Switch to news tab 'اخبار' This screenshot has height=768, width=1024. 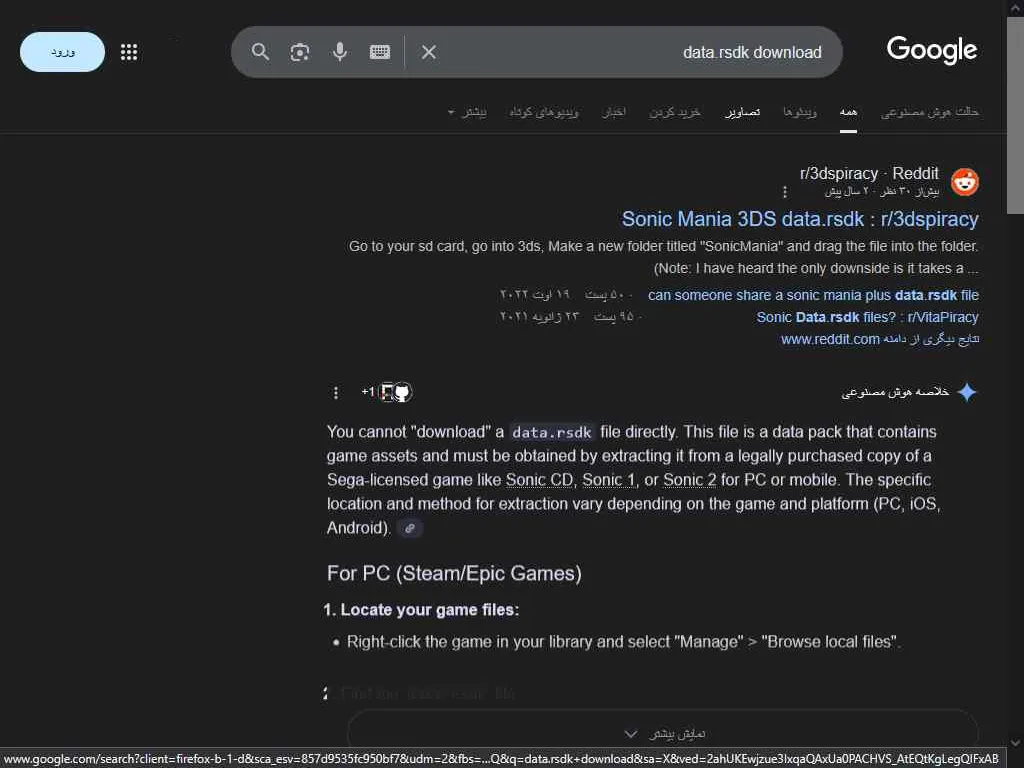click(x=614, y=112)
